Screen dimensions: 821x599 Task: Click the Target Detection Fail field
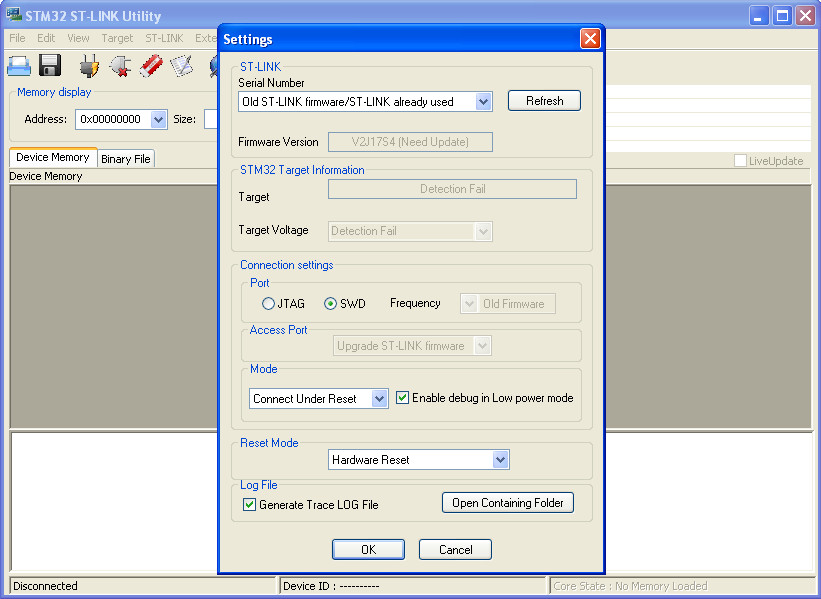pyautogui.click(x=452, y=189)
